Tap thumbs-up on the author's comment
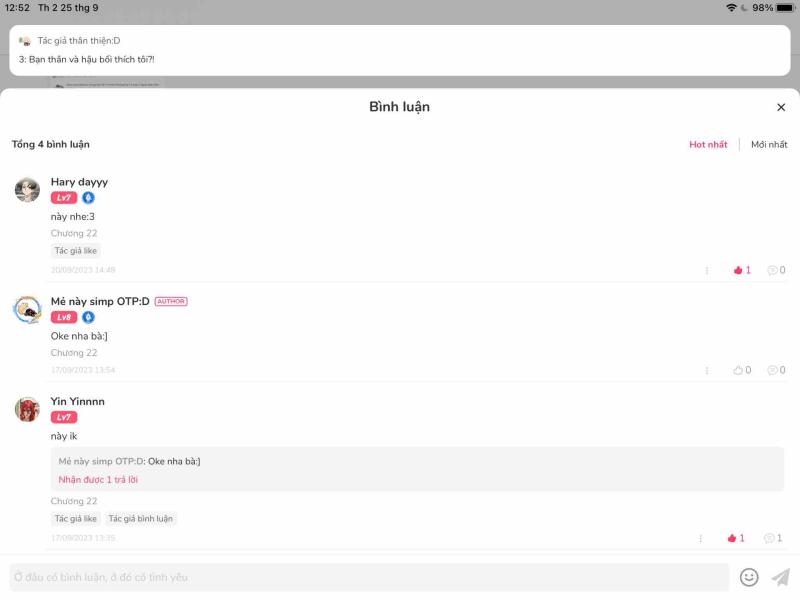The image size is (800, 600). coord(742,370)
